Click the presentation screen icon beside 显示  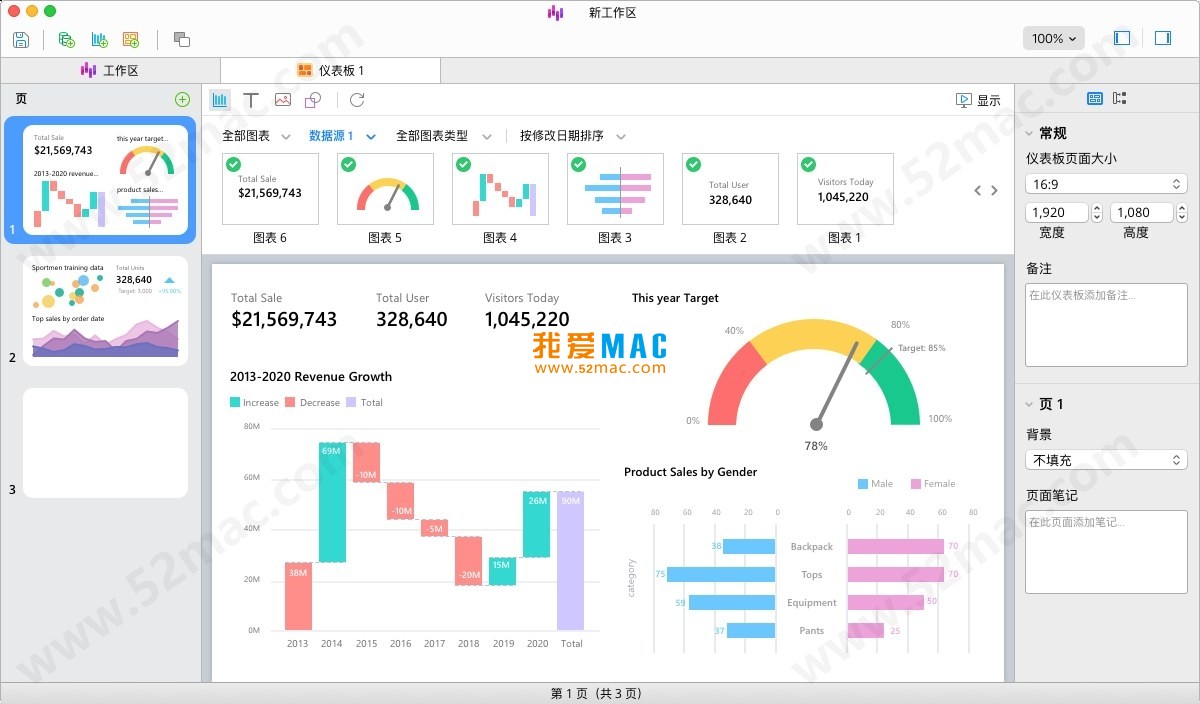[964, 100]
